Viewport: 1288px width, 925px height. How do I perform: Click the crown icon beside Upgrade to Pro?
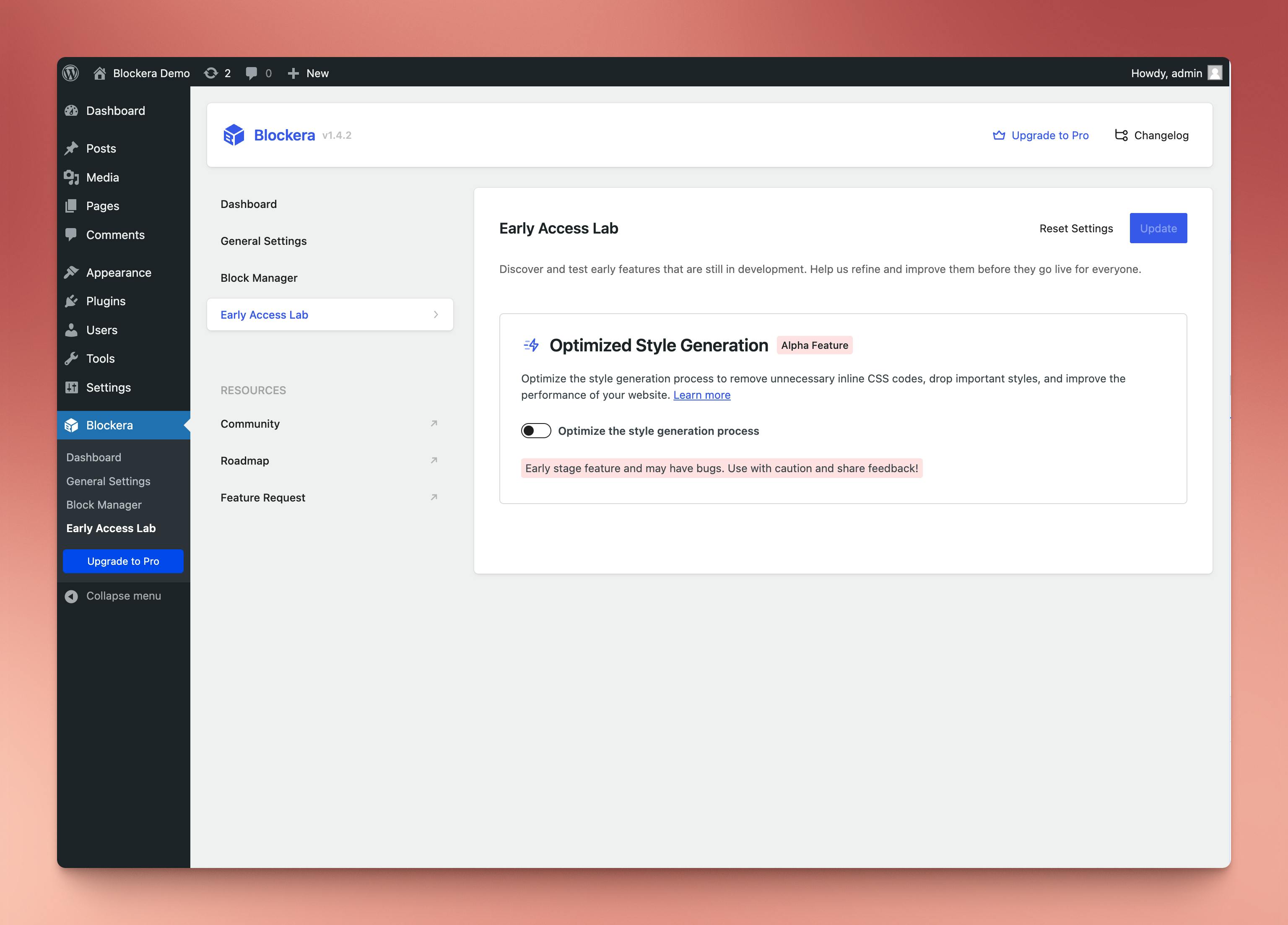[x=999, y=135]
